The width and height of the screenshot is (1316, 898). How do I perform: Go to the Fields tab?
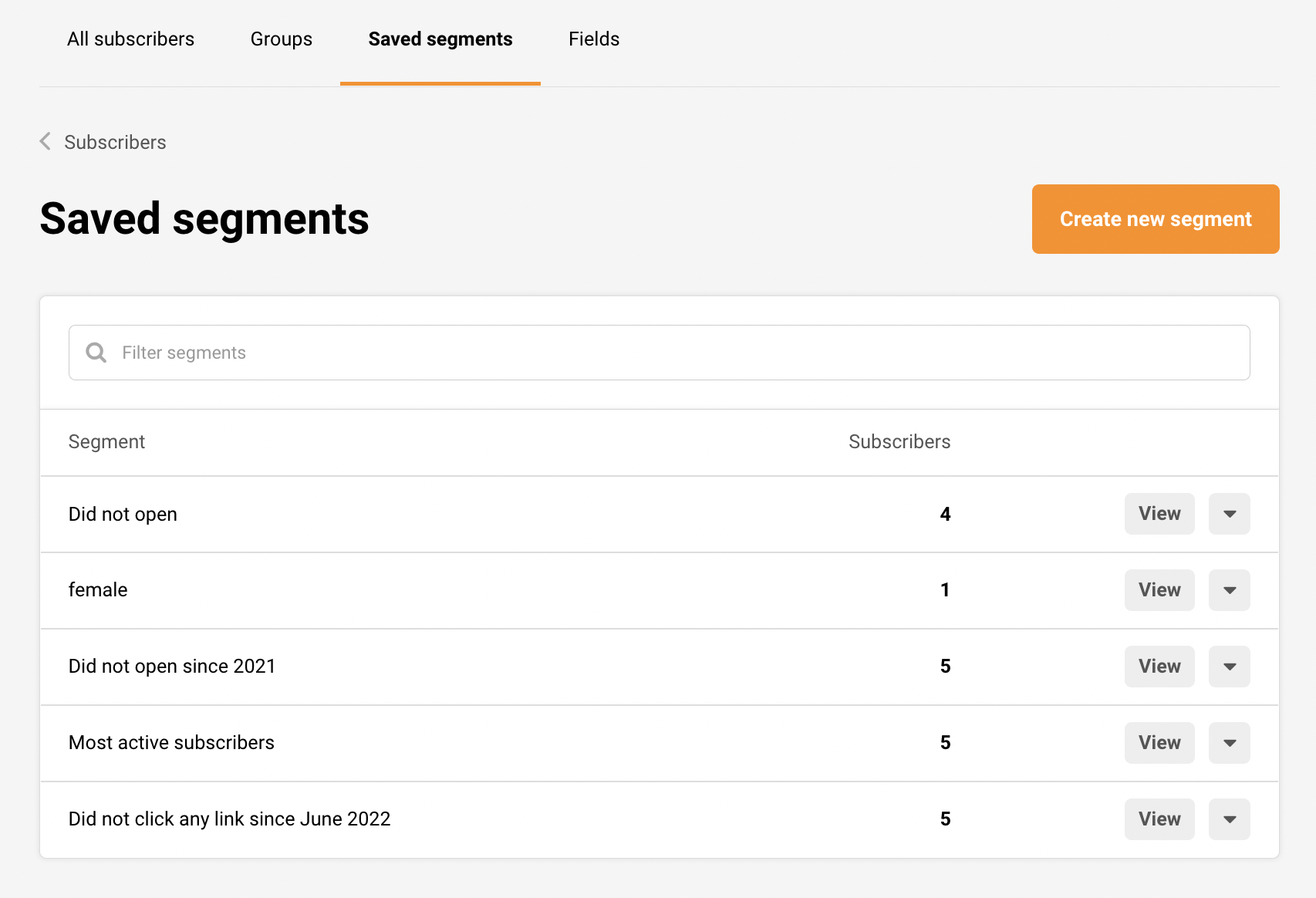pos(593,39)
